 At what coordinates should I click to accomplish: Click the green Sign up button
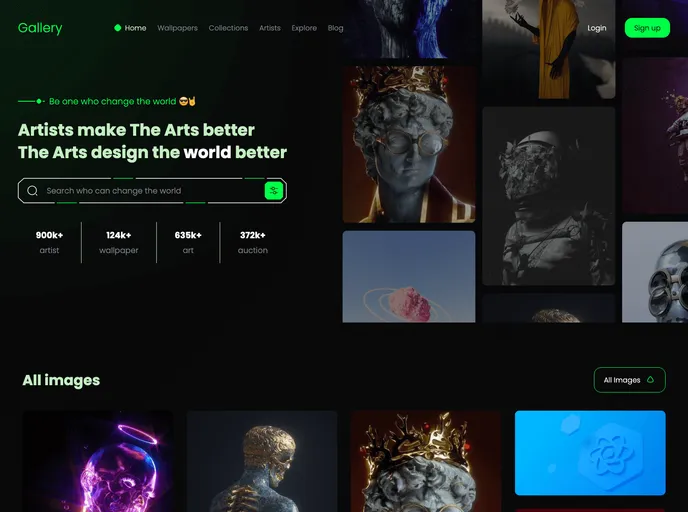(x=647, y=28)
